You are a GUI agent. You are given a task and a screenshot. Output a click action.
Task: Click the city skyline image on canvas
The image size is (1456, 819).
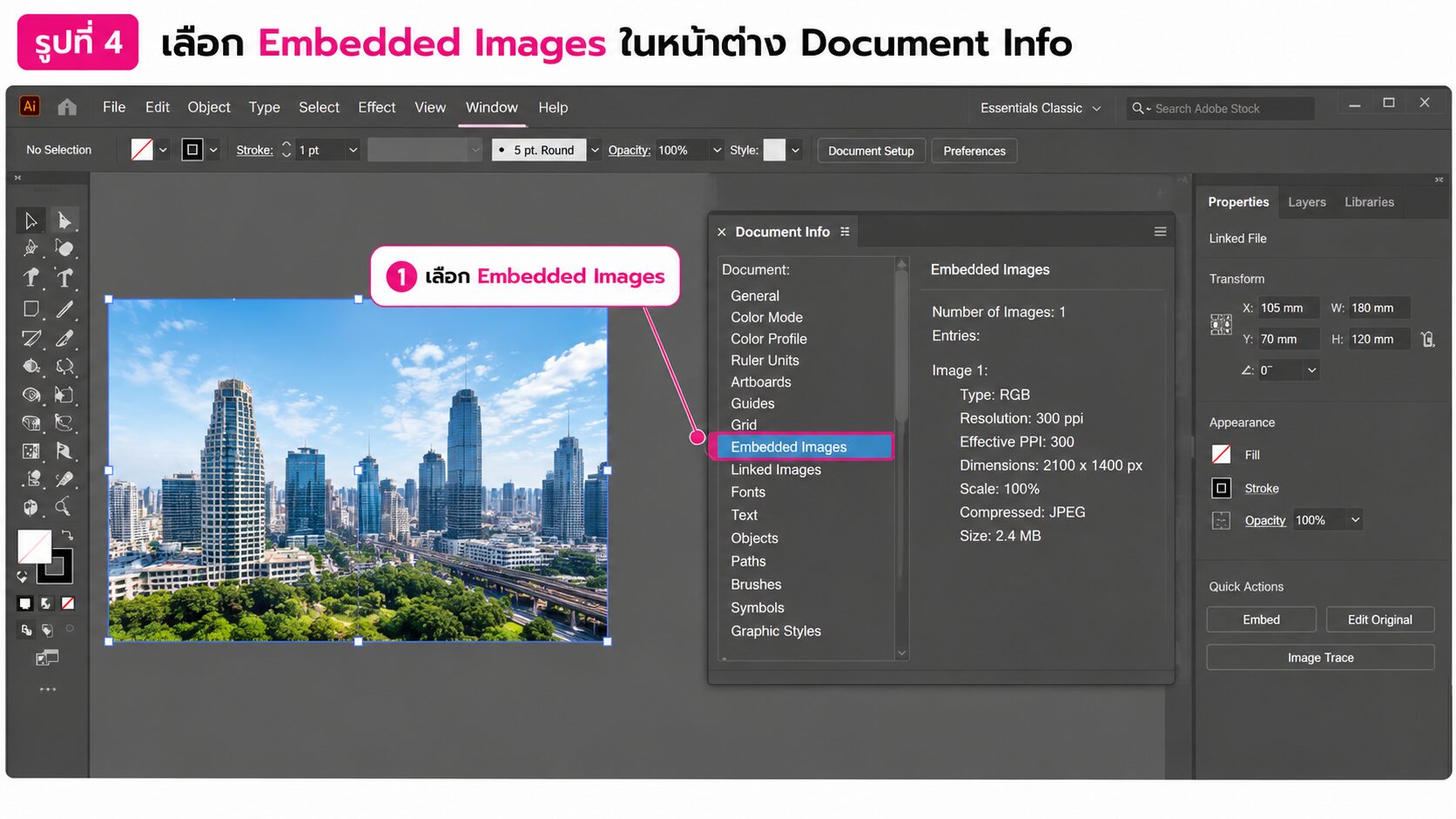point(358,470)
